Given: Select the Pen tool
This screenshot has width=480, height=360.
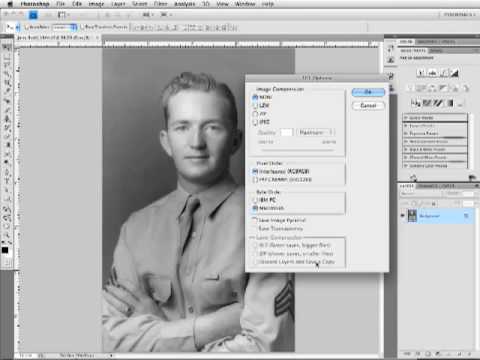Looking at the screenshot, I should (x=6, y=172).
